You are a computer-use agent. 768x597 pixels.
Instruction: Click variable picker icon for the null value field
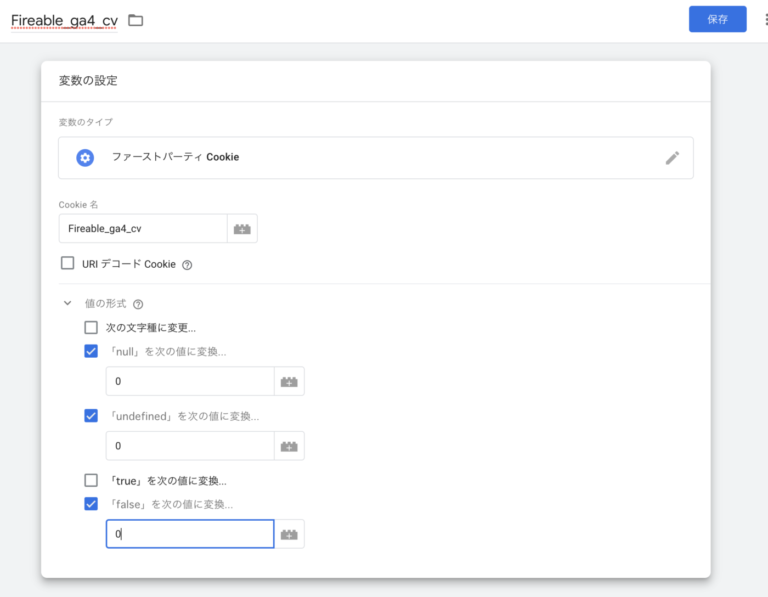(x=289, y=382)
